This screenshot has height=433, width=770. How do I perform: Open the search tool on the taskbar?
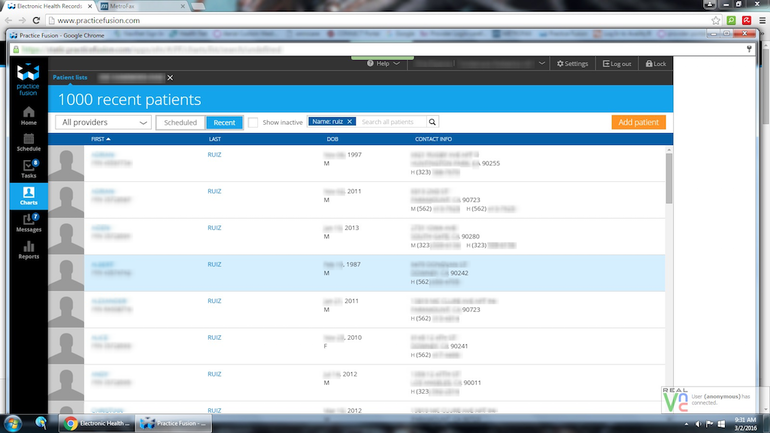(x=41, y=423)
